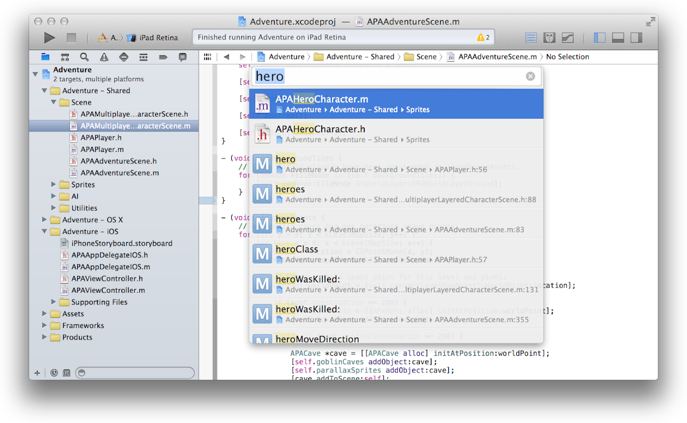Show only recent files filter
687x423 pixels.
click(54, 373)
